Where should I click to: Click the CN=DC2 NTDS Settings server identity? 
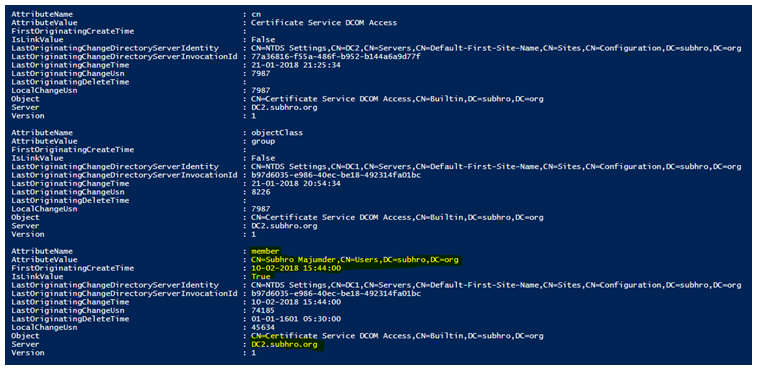pyautogui.click(x=496, y=48)
